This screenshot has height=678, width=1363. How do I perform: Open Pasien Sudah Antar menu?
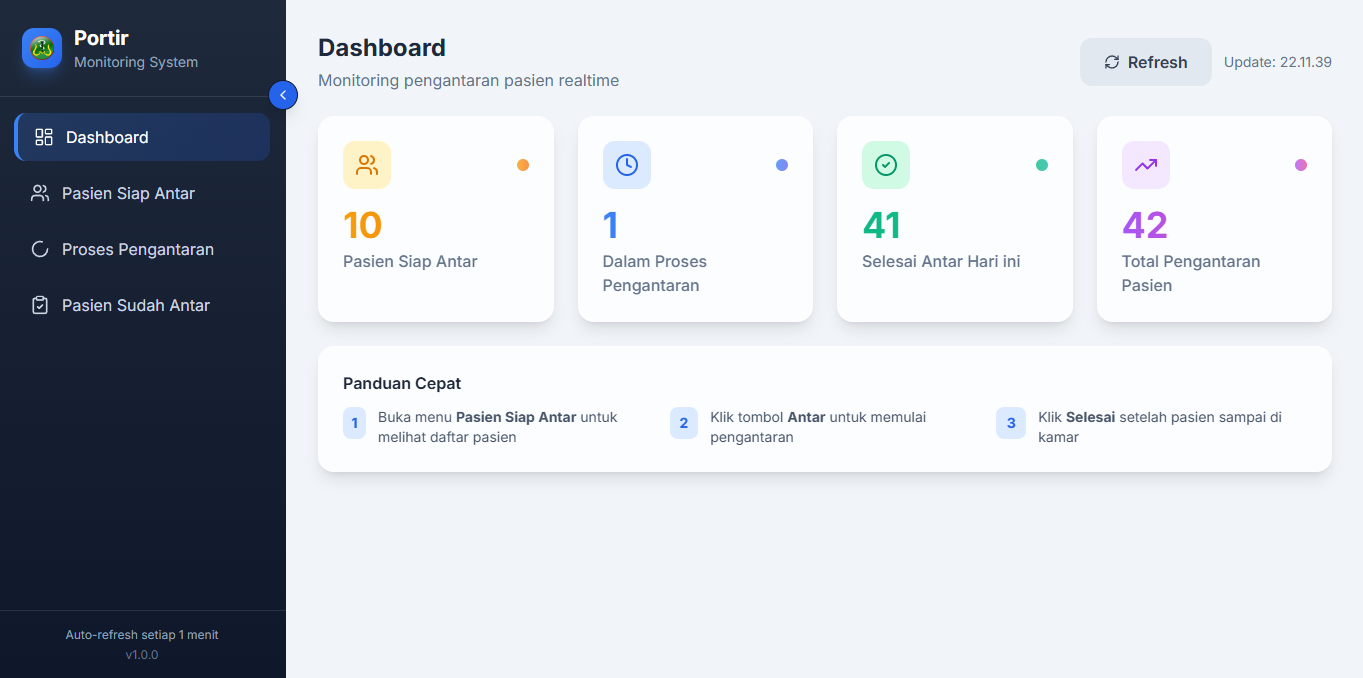[142, 305]
